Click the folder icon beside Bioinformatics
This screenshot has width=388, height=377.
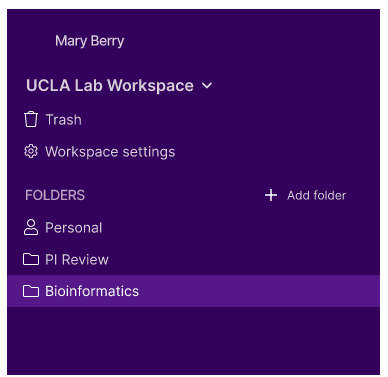pyautogui.click(x=31, y=291)
